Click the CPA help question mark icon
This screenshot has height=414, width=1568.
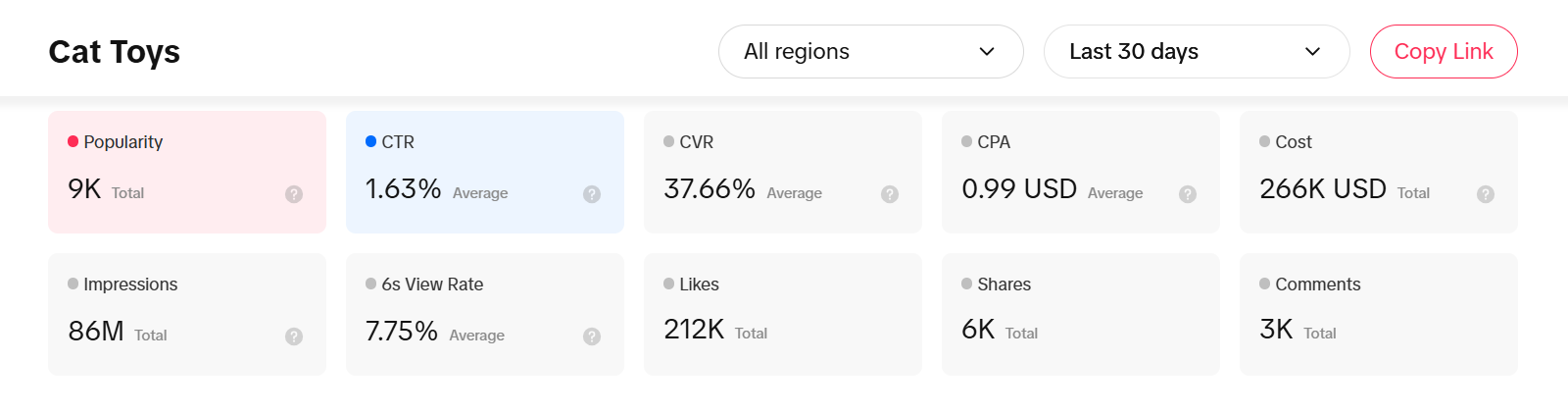click(1188, 194)
